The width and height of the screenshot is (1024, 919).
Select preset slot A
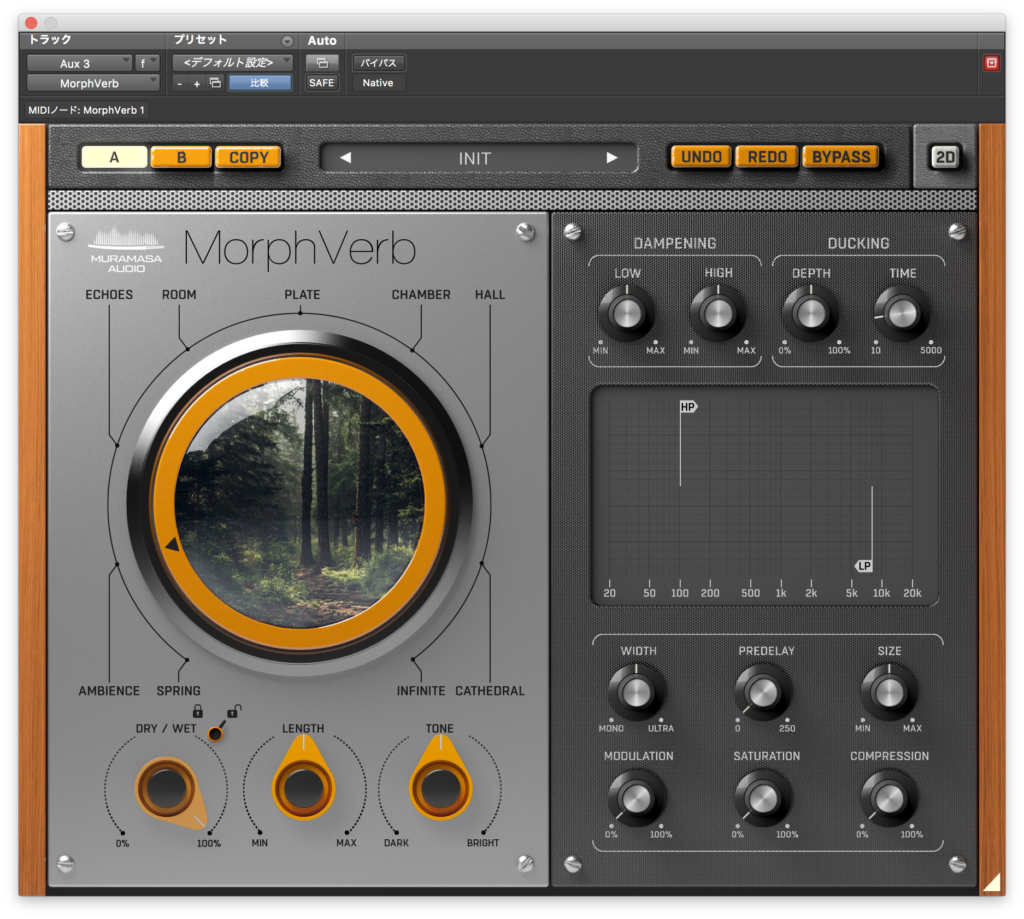coord(113,157)
